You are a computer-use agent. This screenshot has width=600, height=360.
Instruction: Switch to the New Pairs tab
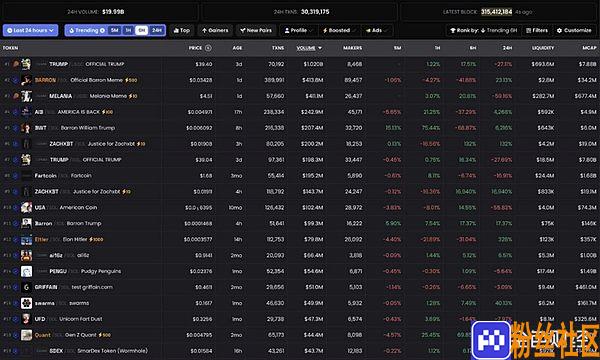tap(256, 30)
